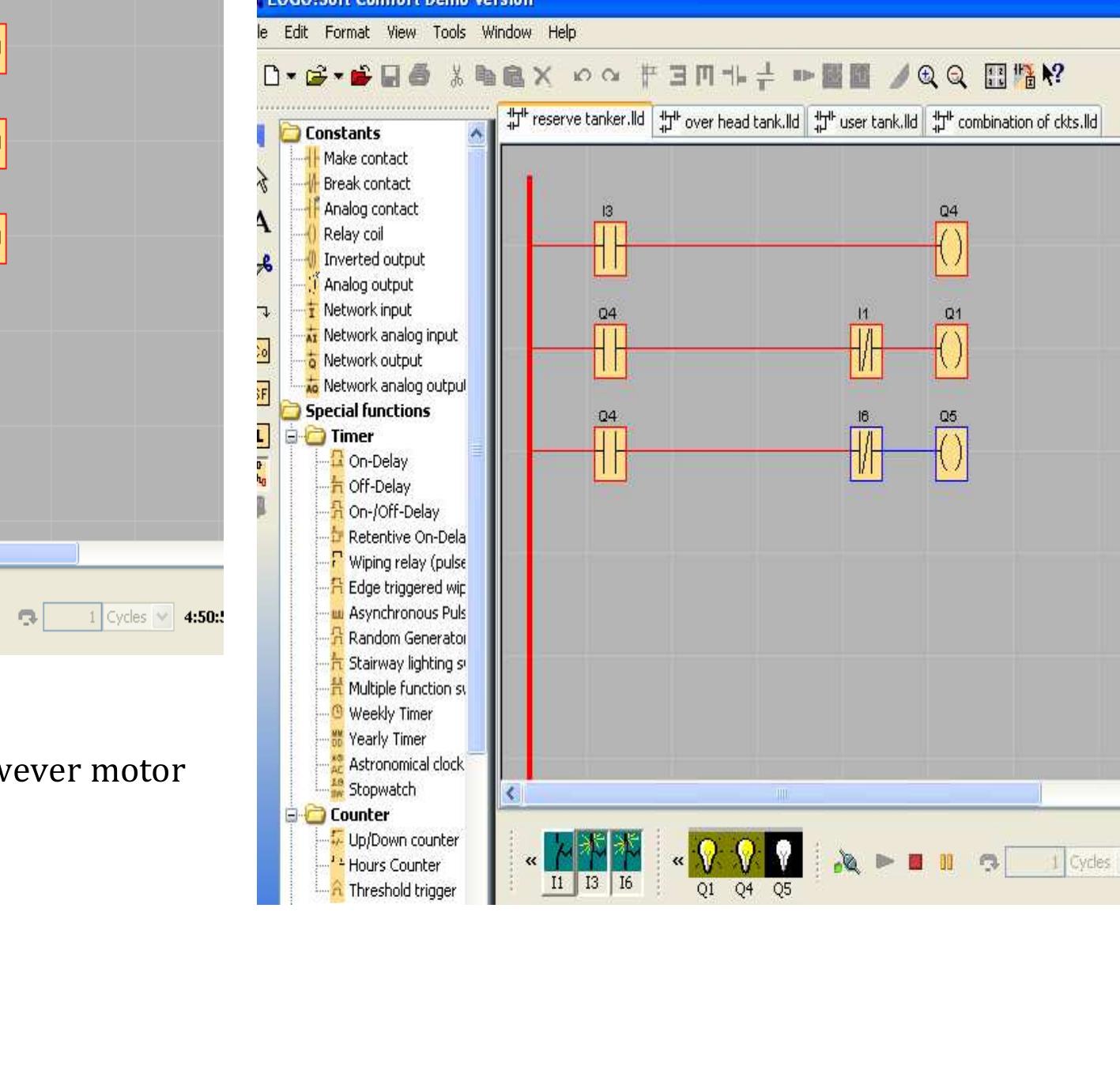Collapse the Counter folder in the tree
The height and width of the screenshot is (1074, 1120).
(x=292, y=814)
